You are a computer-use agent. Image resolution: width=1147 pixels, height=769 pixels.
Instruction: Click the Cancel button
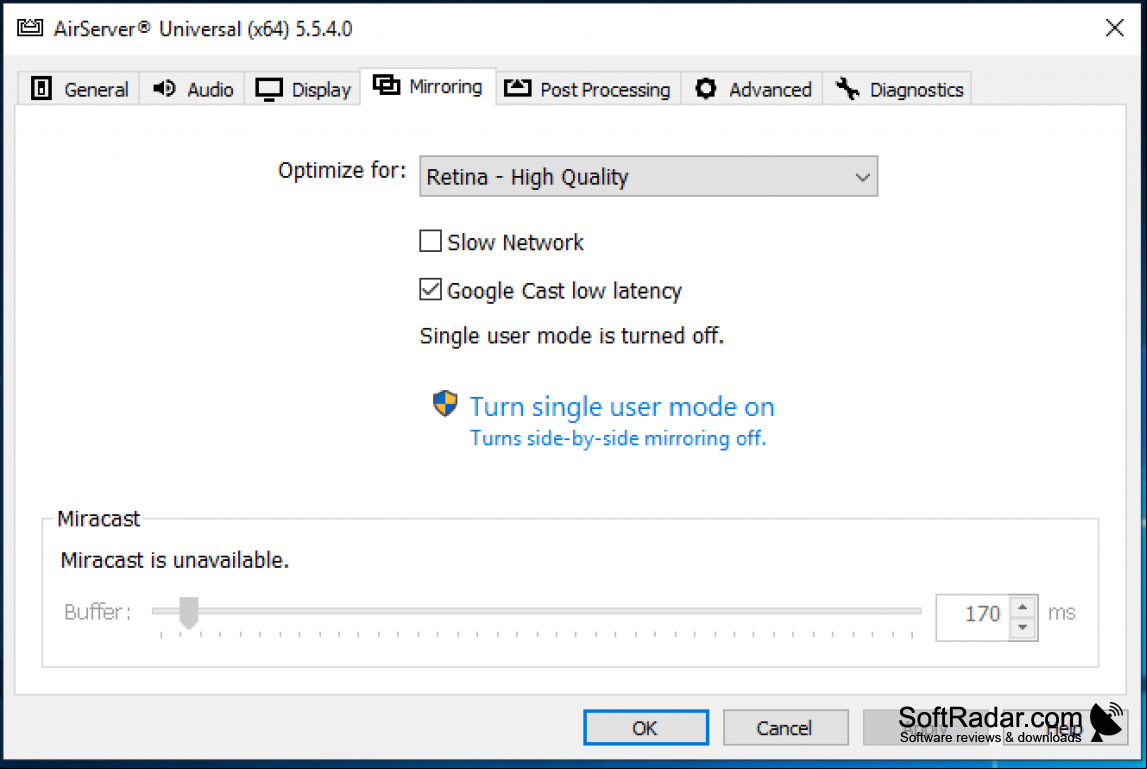tap(785, 727)
